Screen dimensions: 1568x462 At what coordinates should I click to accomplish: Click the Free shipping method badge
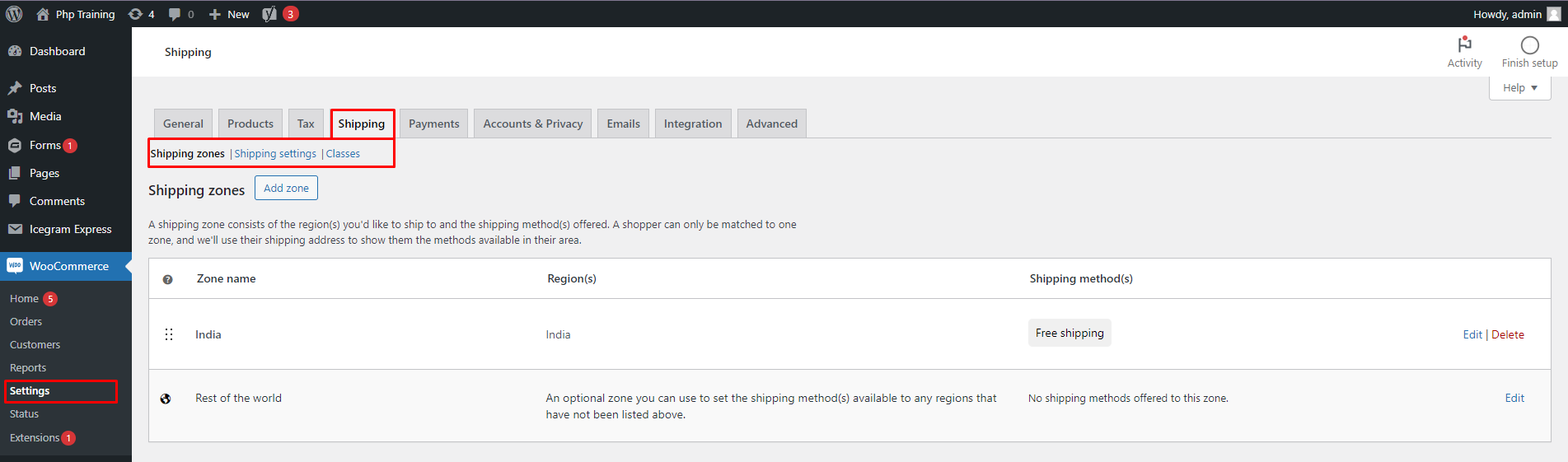[x=1069, y=333]
